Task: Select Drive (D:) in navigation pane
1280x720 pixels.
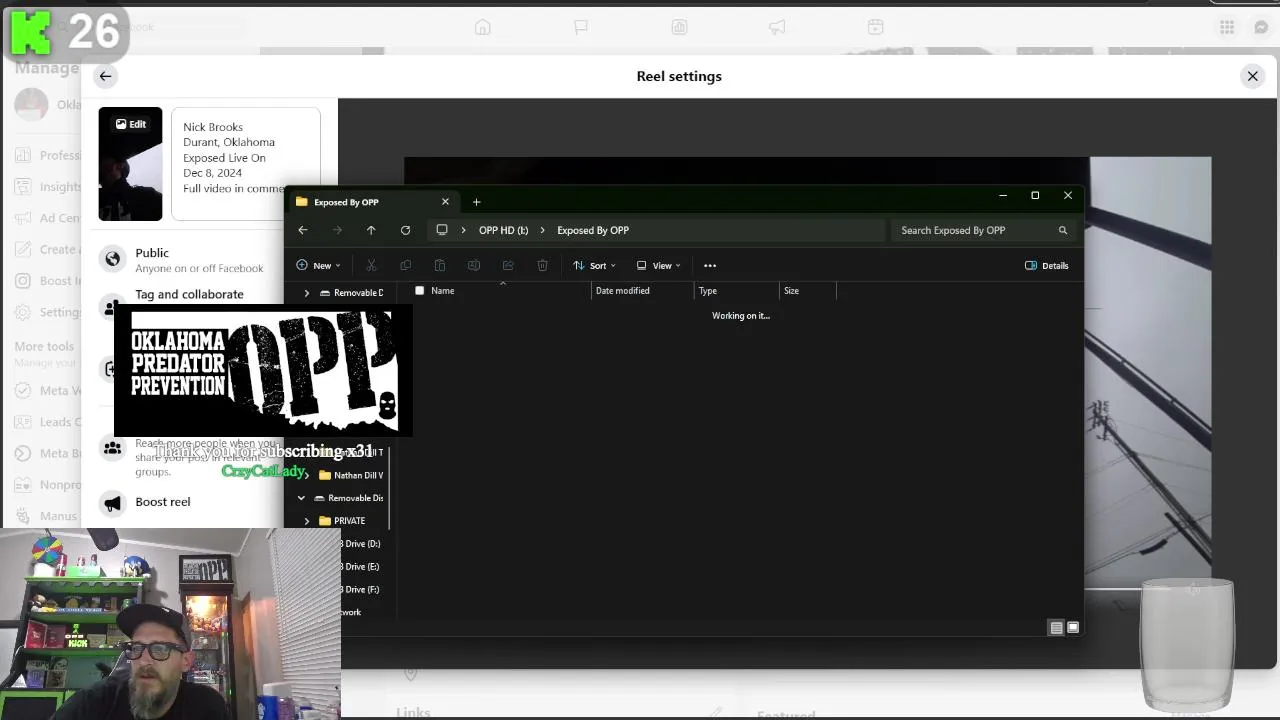Action: tap(361, 544)
